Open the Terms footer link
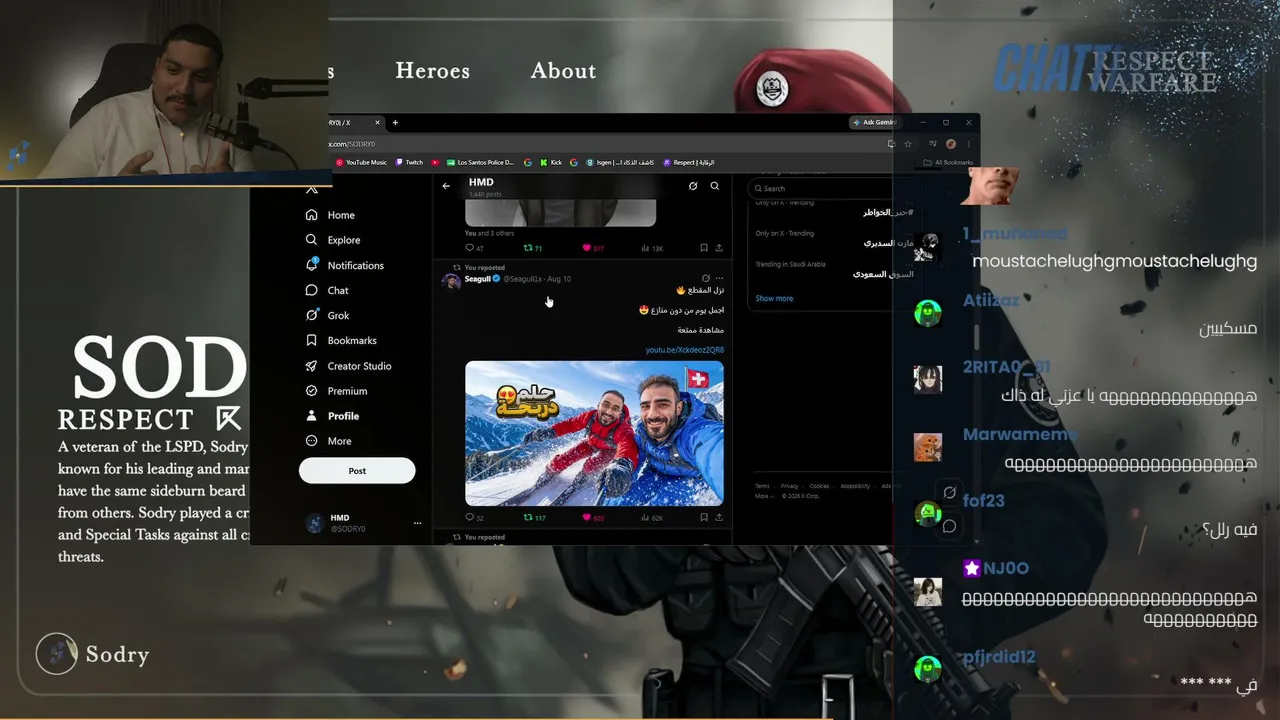 coord(762,486)
